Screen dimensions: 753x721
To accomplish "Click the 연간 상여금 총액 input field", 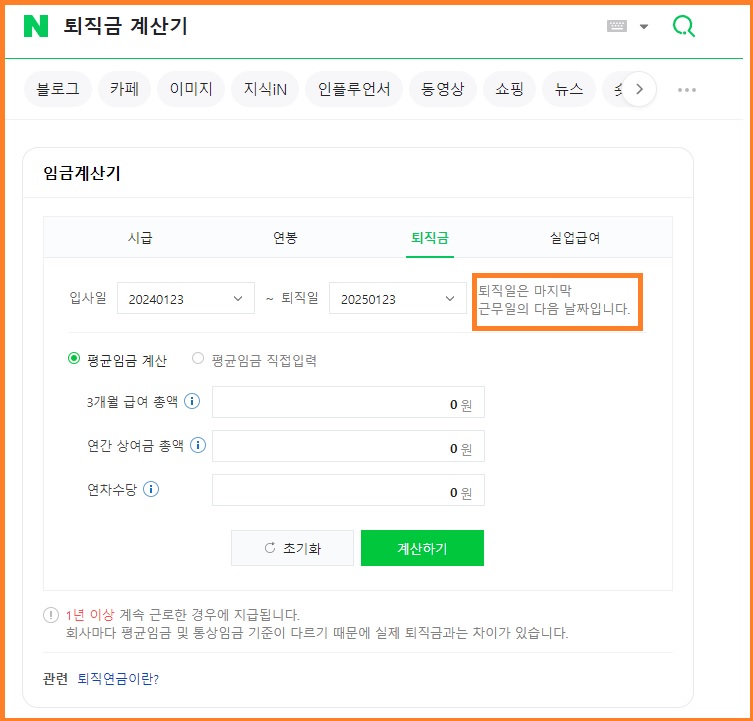I will (x=348, y=446).
